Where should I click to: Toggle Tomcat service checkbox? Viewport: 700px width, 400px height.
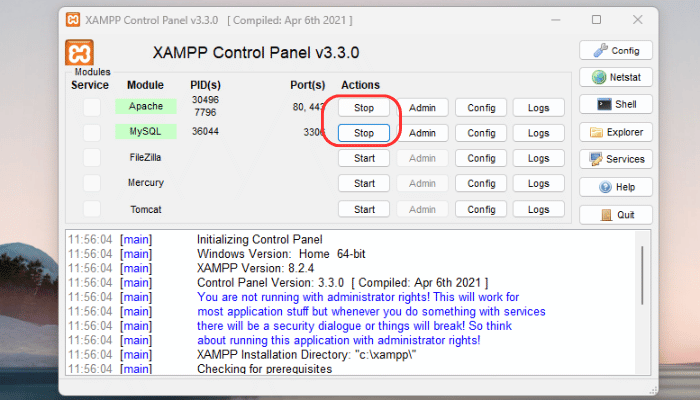[92, 209]
